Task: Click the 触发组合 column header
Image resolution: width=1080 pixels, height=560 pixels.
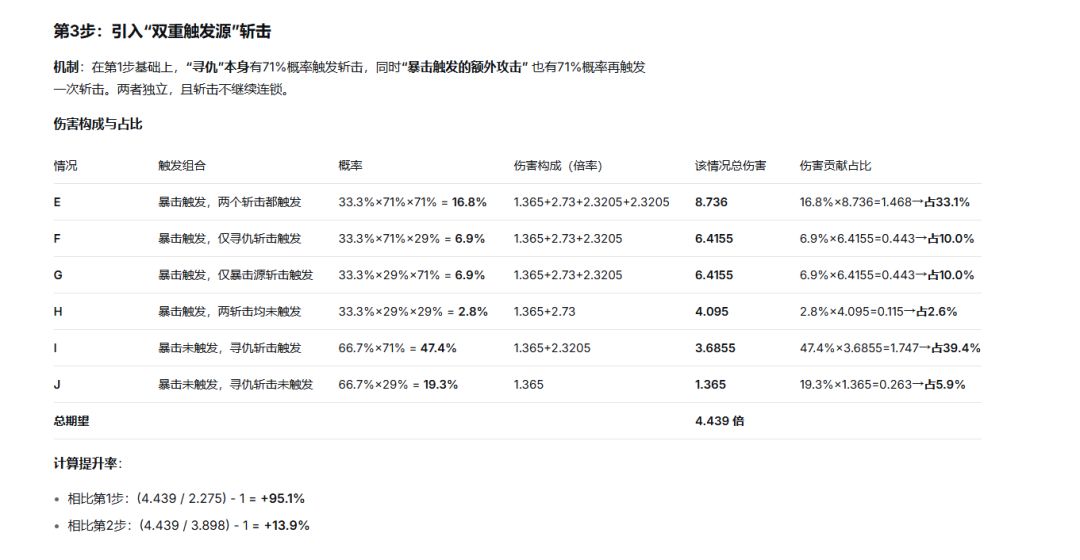Action: 182,165
